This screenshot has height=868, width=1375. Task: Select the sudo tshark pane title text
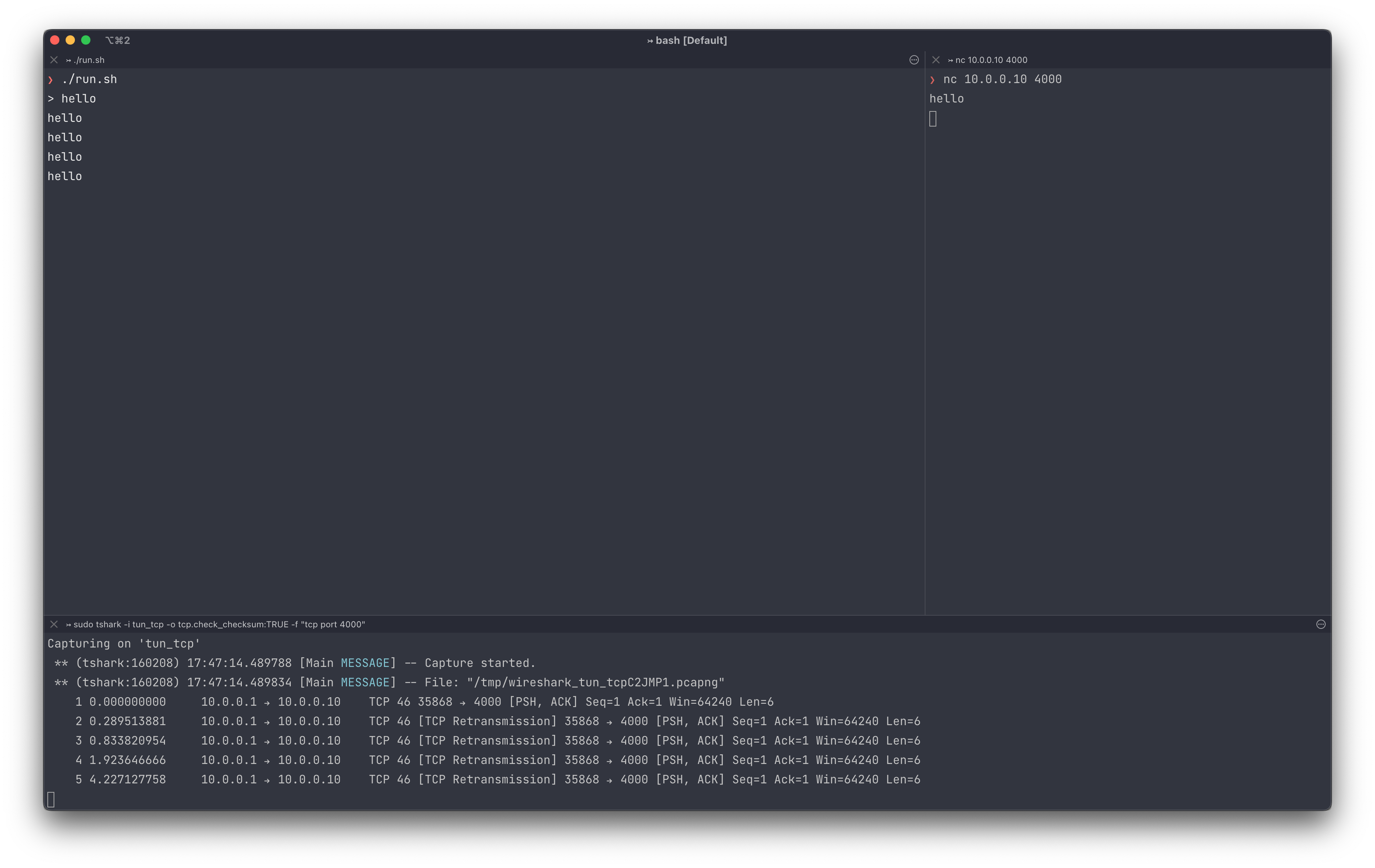pos(219,624)
